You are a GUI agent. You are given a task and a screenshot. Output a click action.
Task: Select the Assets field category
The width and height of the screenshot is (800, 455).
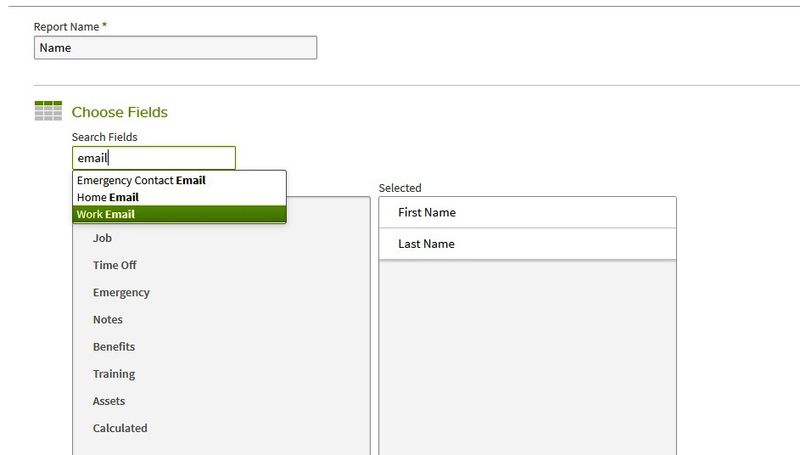pos(109,400)
